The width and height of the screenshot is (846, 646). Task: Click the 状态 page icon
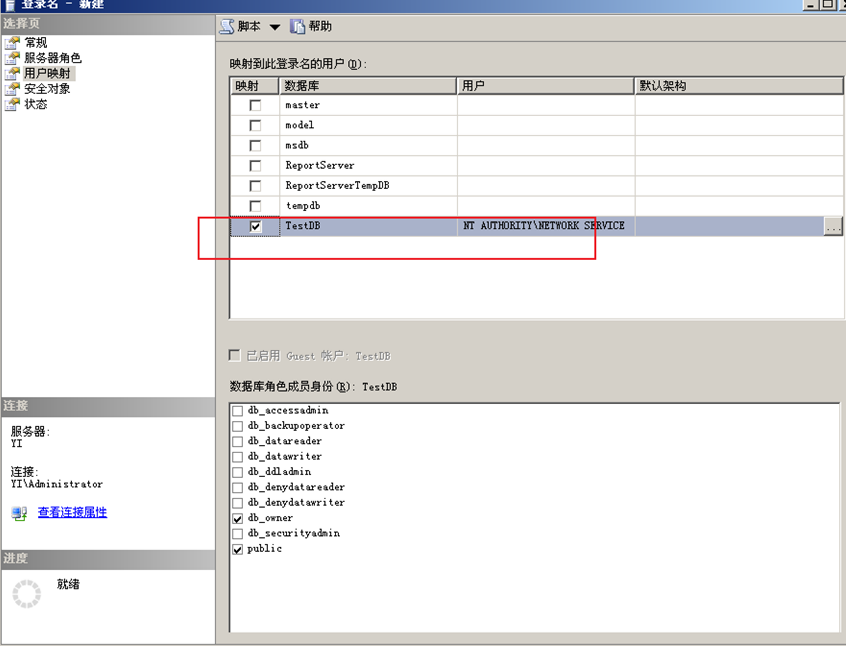point(12,103)
